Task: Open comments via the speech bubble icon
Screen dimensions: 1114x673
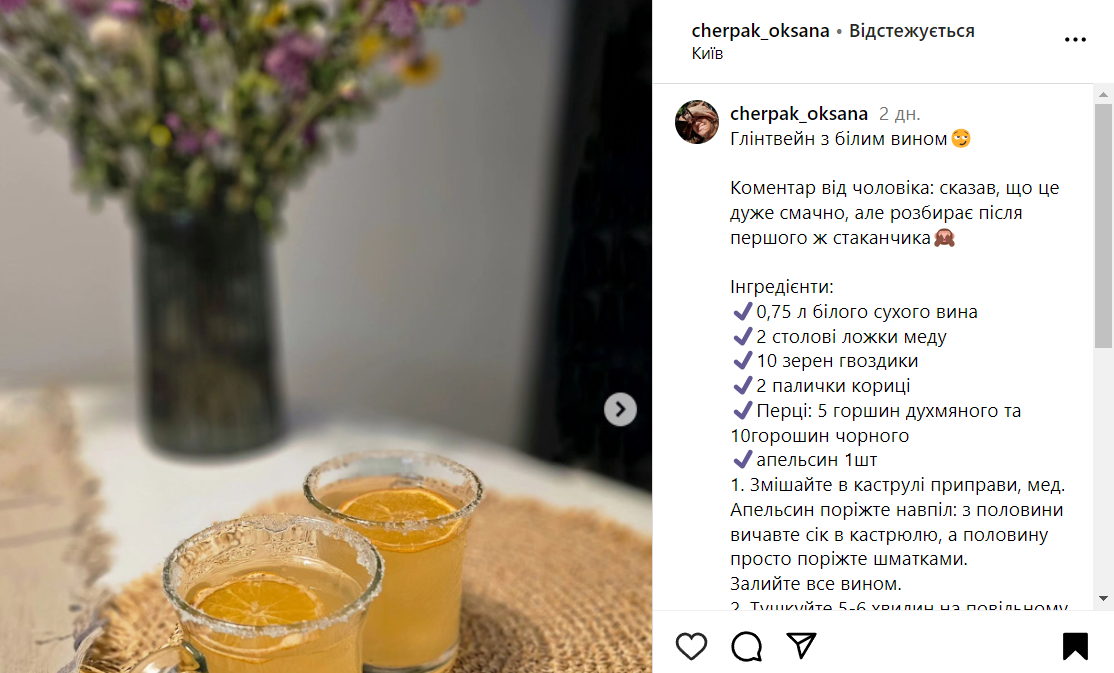Action: [x=747, y=646]
